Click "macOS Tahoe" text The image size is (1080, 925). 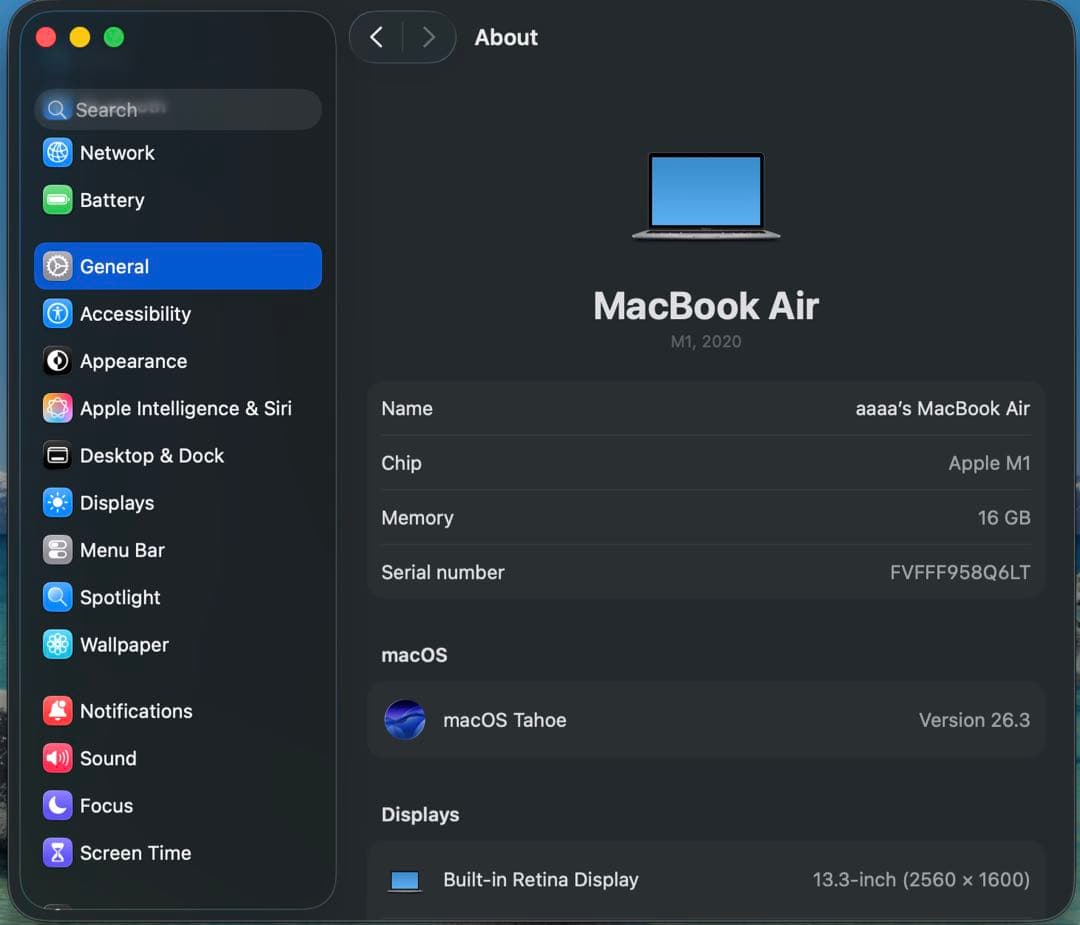coord(505,720)
